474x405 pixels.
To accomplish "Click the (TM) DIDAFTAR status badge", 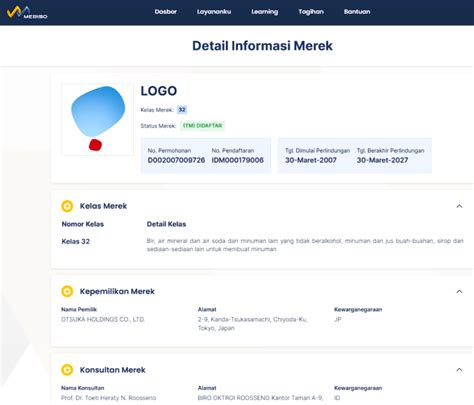I will point(202,126).
